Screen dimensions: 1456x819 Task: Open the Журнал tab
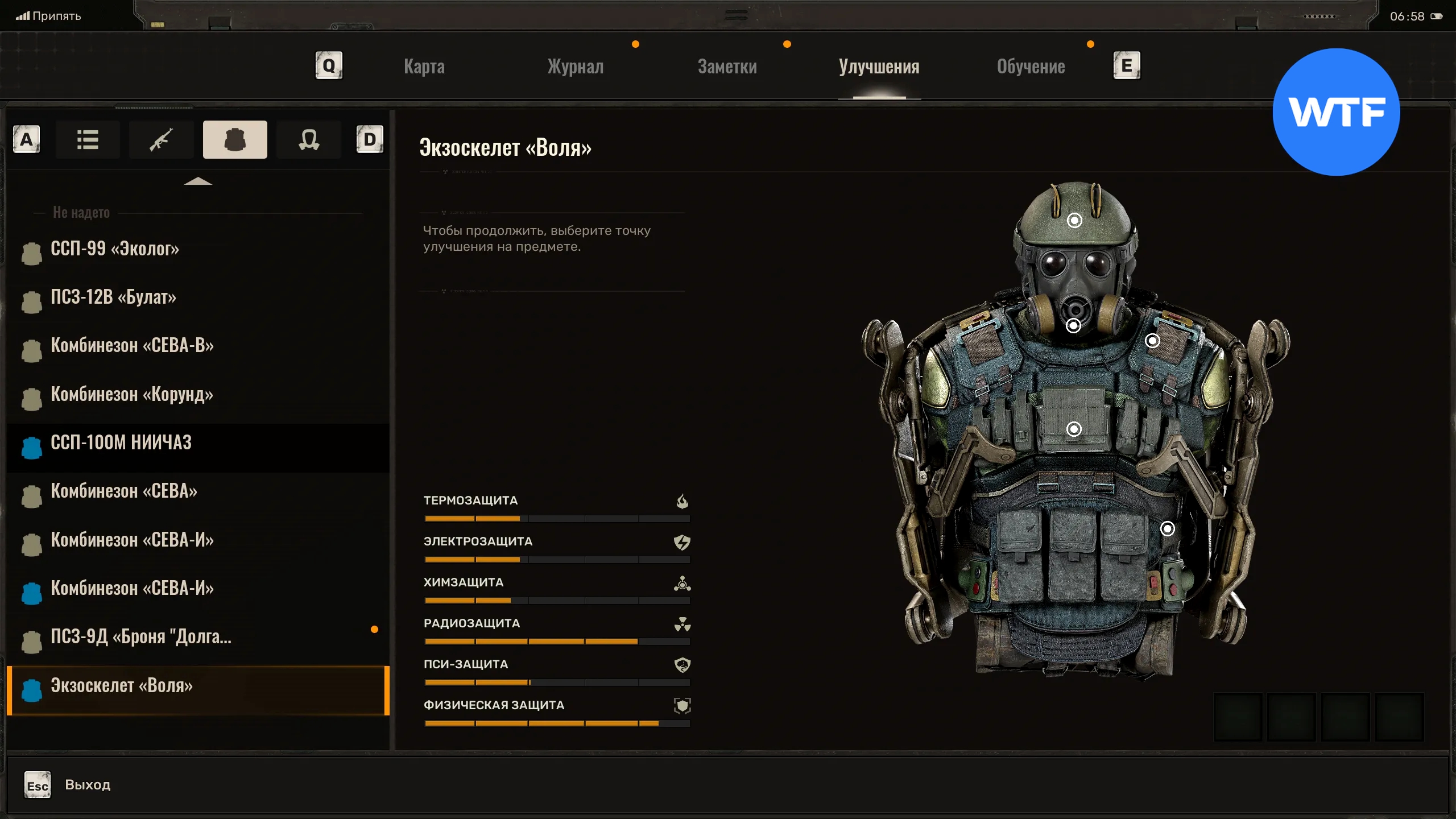coord(575,67)
